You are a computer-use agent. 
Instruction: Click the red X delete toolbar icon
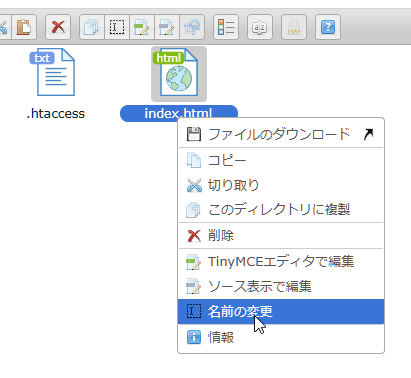[58, 27]
